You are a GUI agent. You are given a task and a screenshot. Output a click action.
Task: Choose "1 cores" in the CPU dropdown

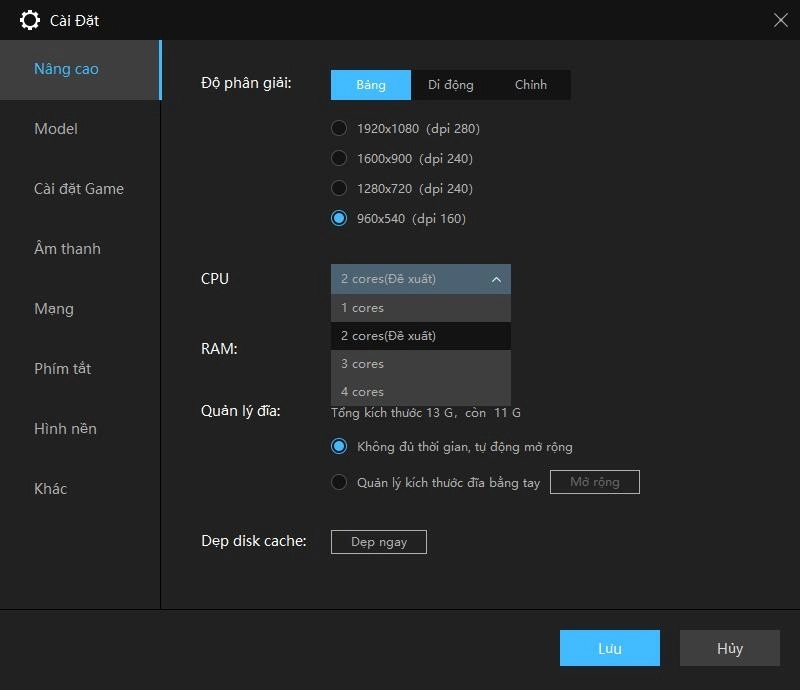pos(362,307)
